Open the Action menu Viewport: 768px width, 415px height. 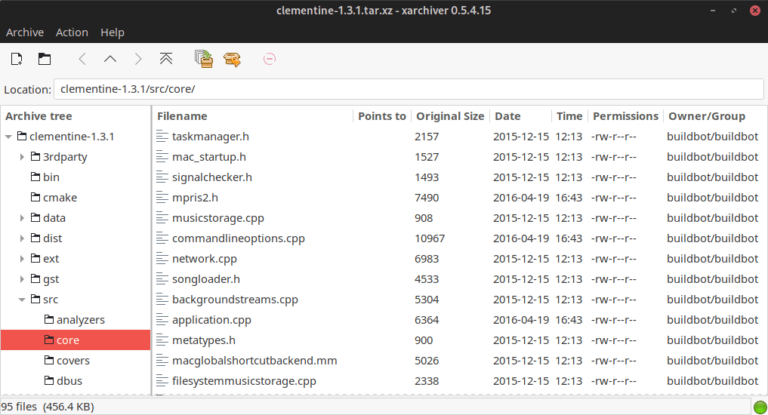point(72,32)
